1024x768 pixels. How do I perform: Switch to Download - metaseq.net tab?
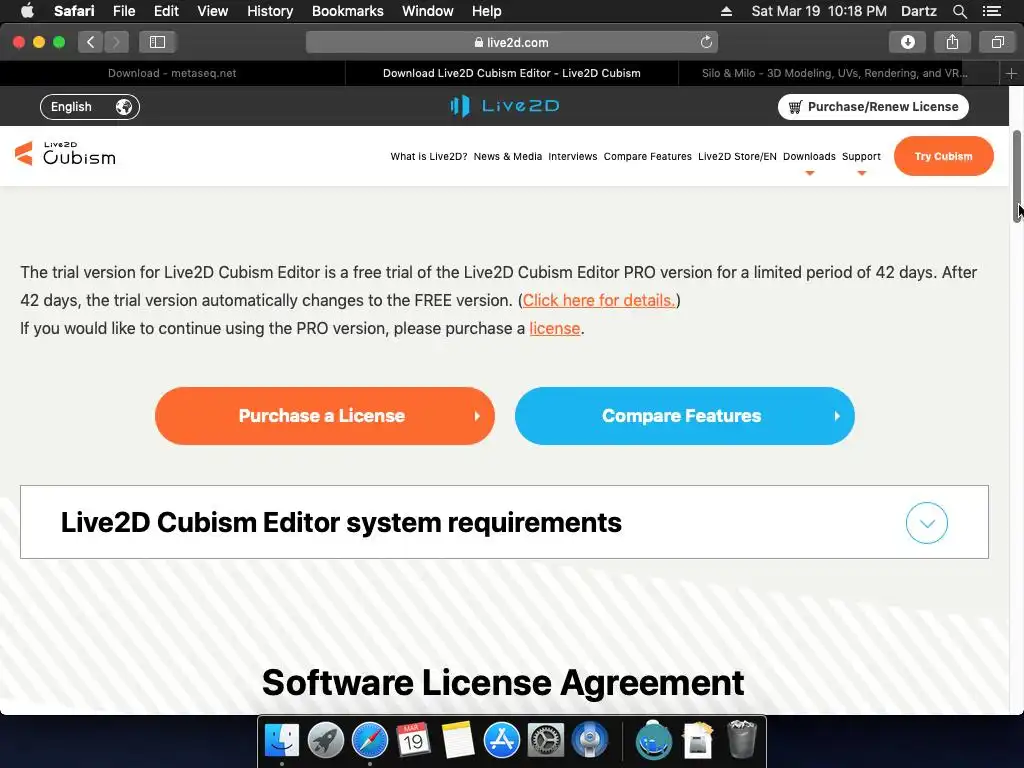pyautogui.click(x=172, y=73)
